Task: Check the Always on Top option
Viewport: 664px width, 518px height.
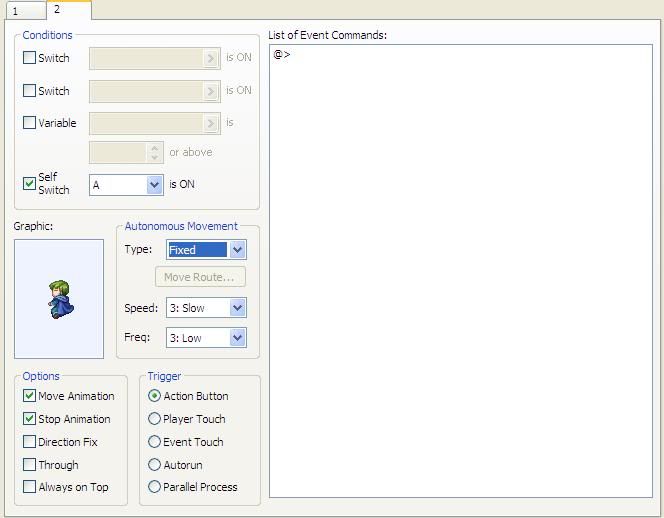Action: (29, 487)
